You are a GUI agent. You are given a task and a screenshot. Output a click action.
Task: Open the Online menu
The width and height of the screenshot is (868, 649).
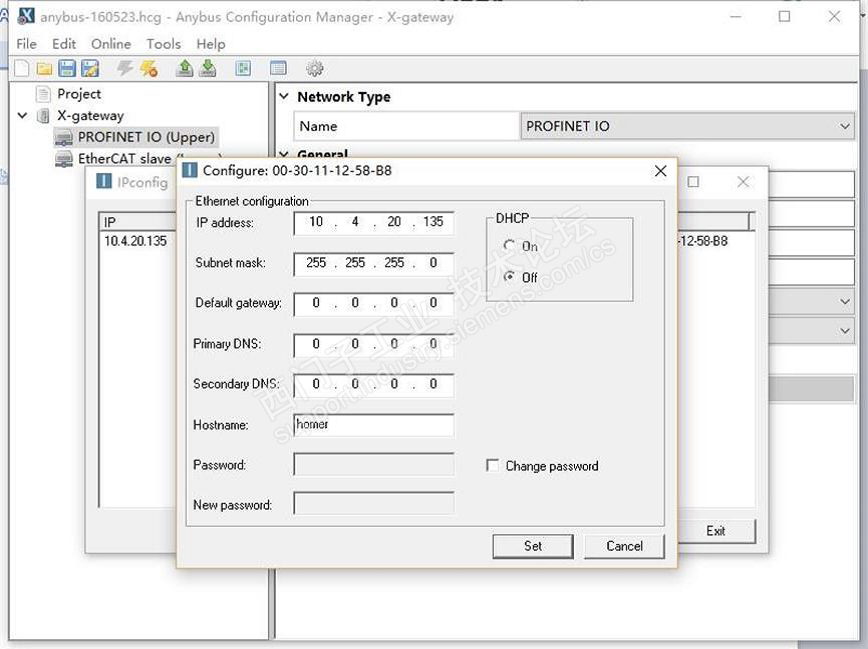111,44
